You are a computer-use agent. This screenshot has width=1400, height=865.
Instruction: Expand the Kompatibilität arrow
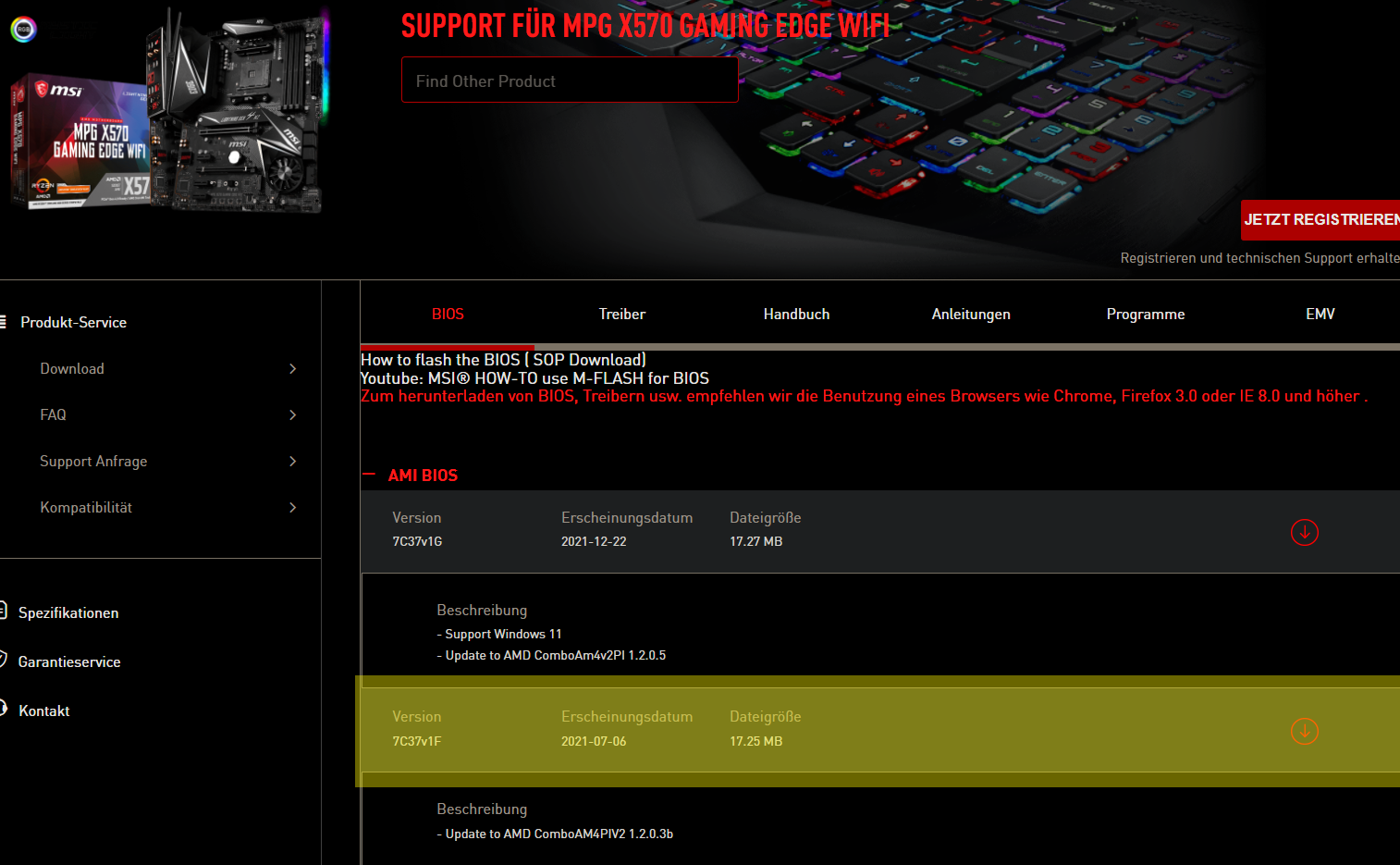[x=292, y=507]
